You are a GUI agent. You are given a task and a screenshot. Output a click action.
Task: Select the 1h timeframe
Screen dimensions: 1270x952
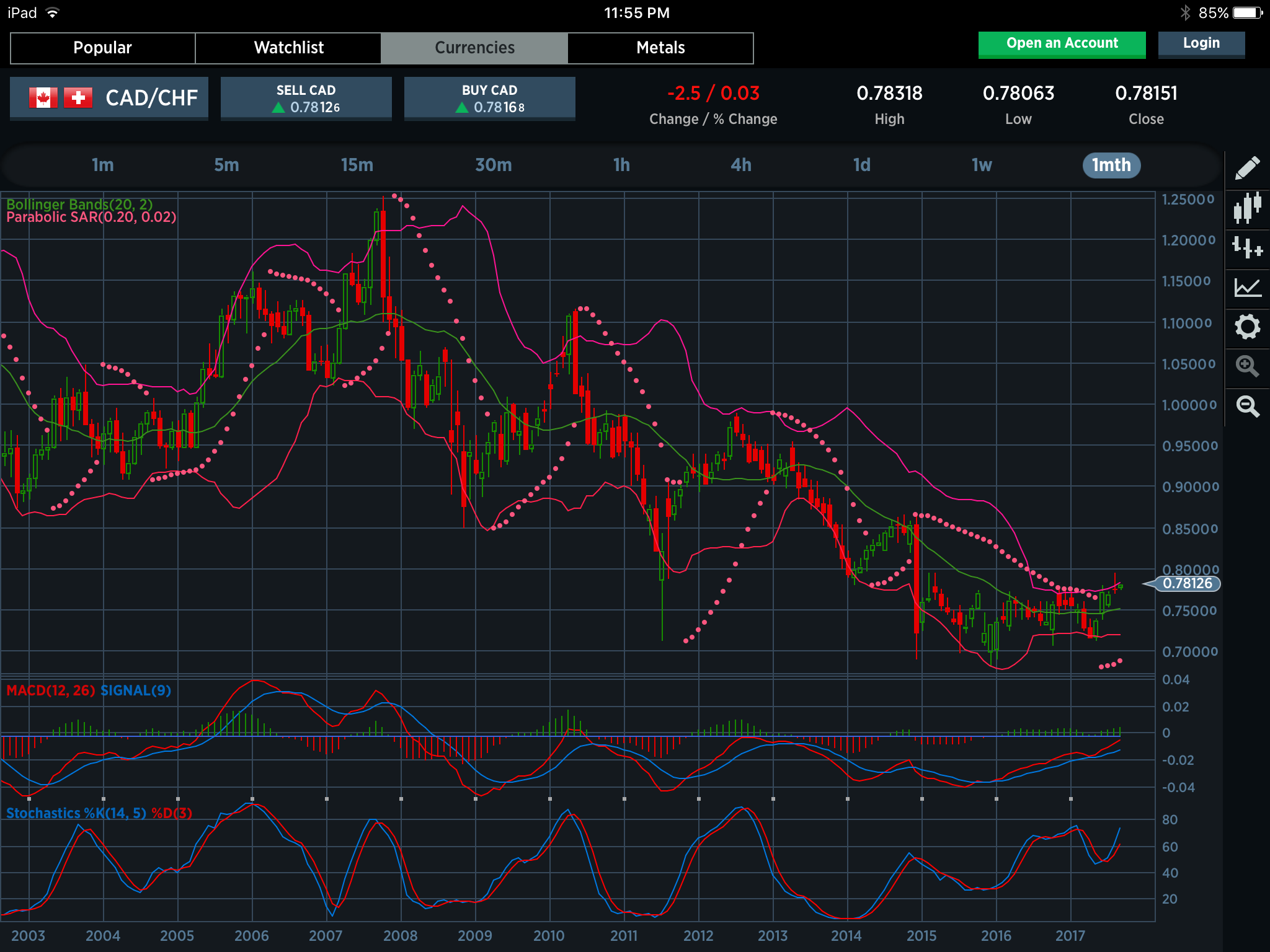pos(621,165)
